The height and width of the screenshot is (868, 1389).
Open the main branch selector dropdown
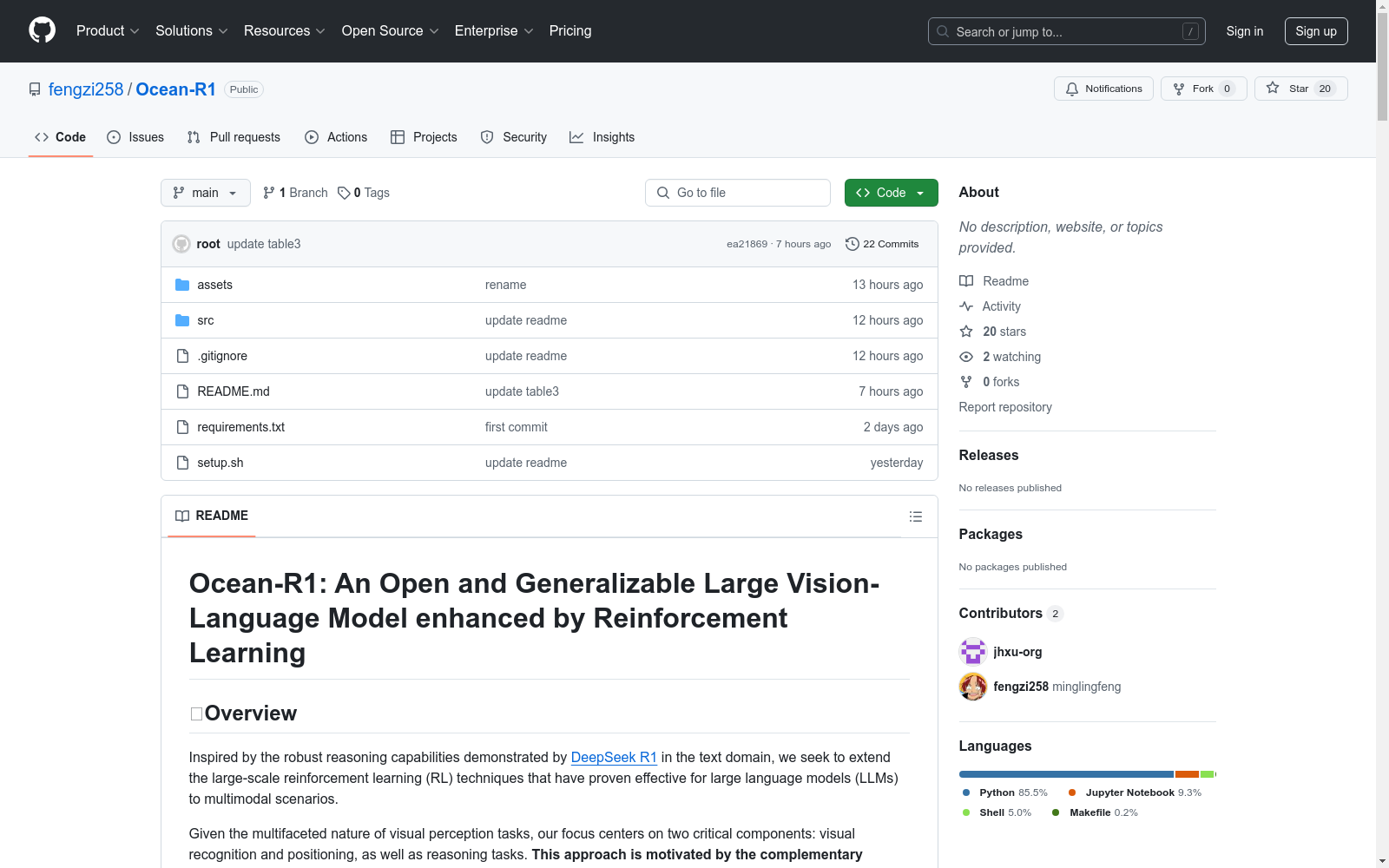(x=206, y=193)
